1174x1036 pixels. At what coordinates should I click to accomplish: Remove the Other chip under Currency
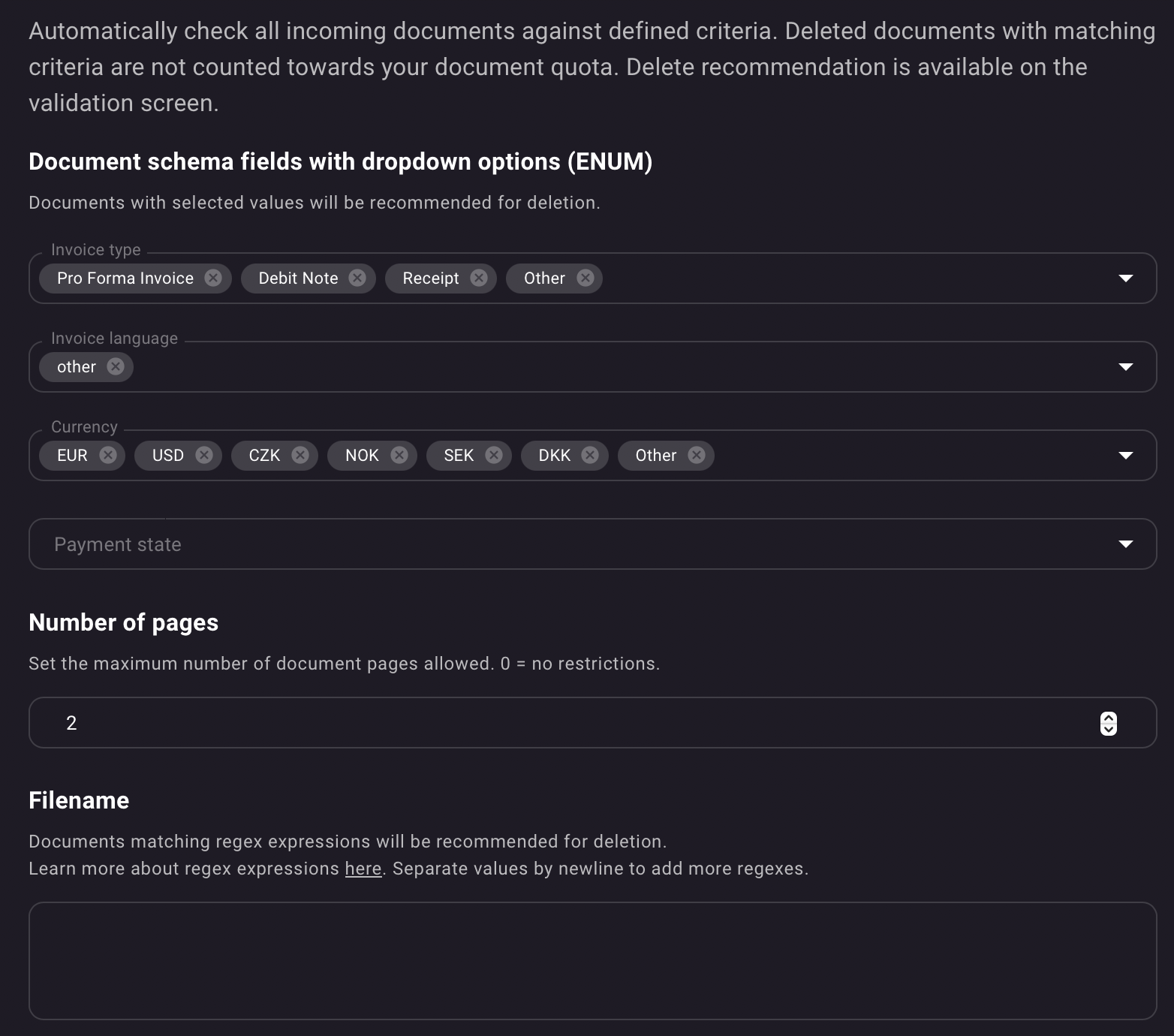(x=695, y=455)
